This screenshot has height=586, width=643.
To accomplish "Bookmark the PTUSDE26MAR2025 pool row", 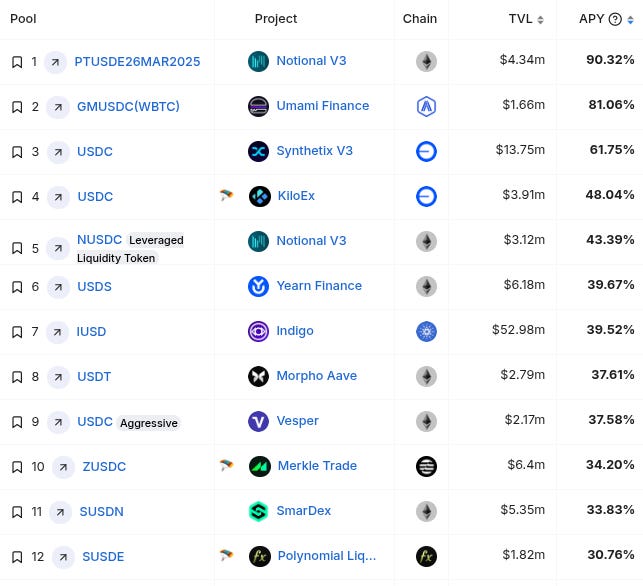I will pyautogui.click(x=17, y=62).
